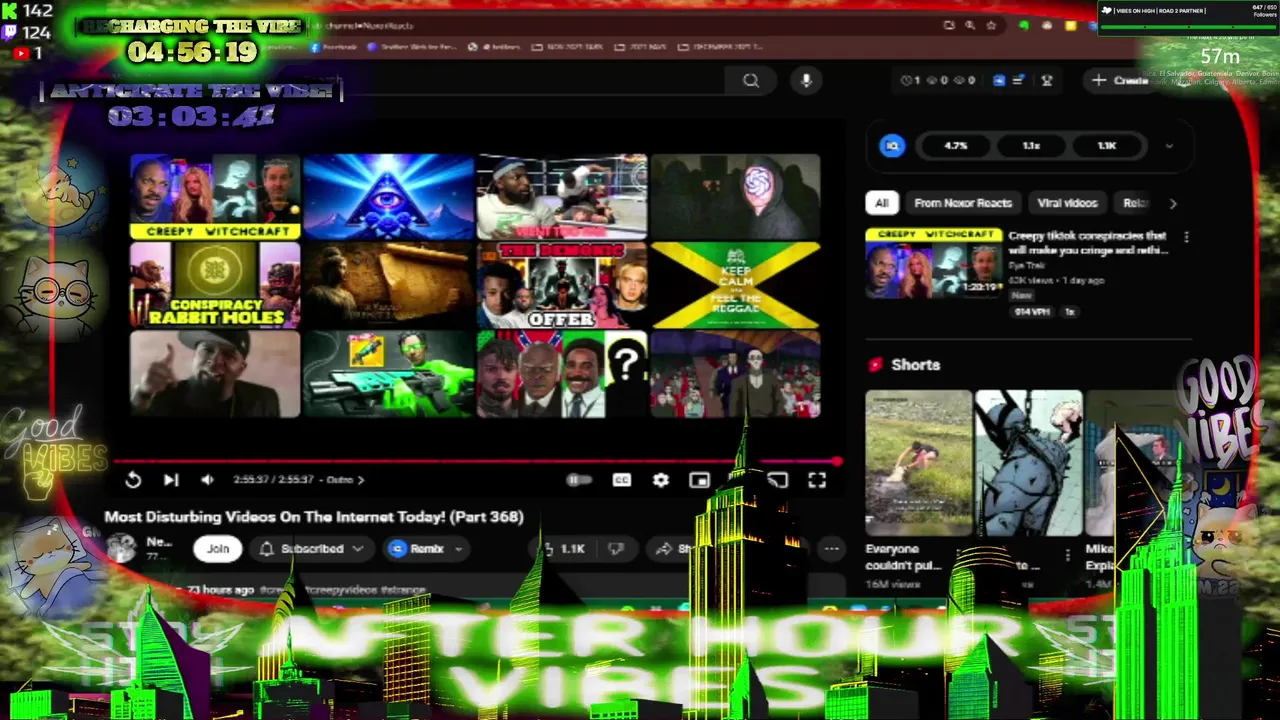Click the voice search microphone icon
This screenshot has height=720, width=1280.
806,81
